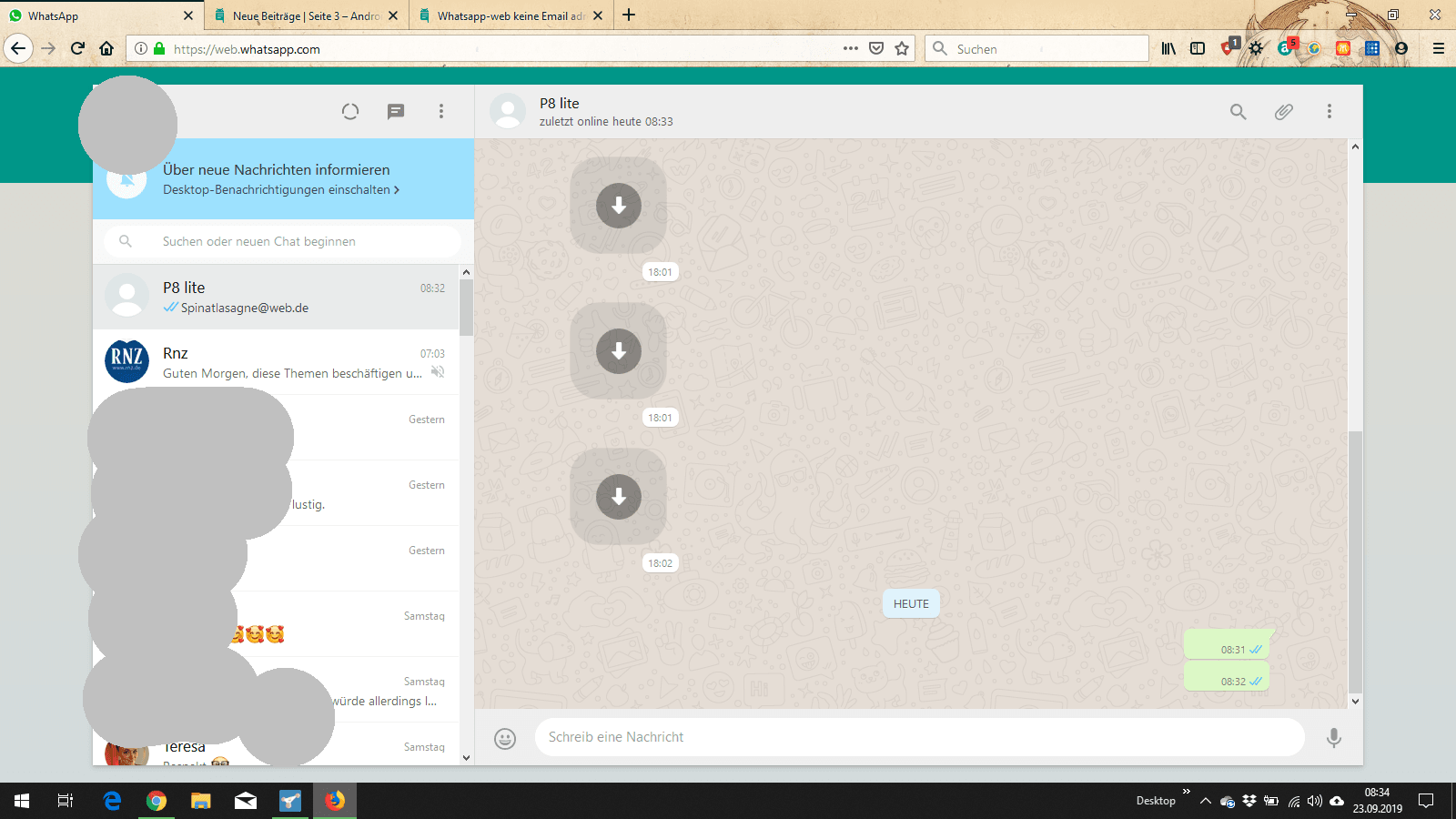Open Firefox hamburger menu
Screen dimensions: 1456x819
click(1439, 48)
